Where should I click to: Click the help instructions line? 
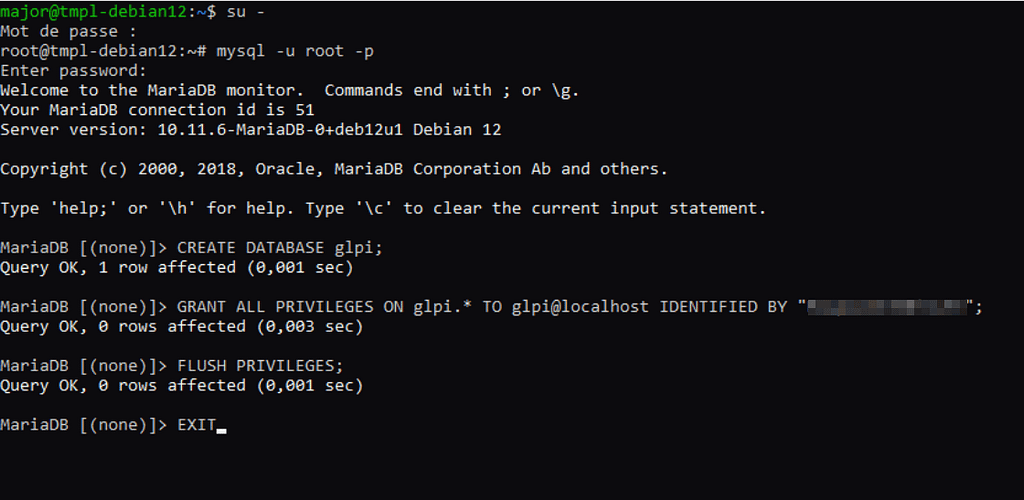click(x=382, y=208)
